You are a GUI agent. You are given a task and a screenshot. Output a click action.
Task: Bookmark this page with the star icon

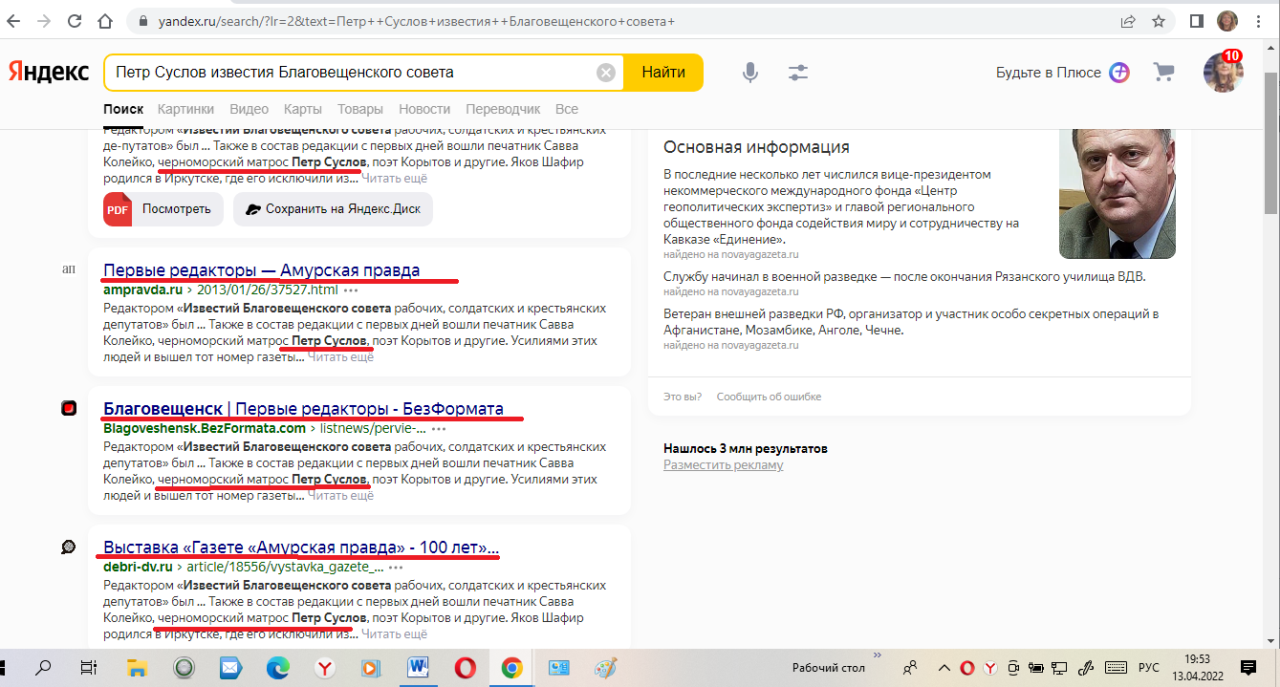(x=1158, y=20)
